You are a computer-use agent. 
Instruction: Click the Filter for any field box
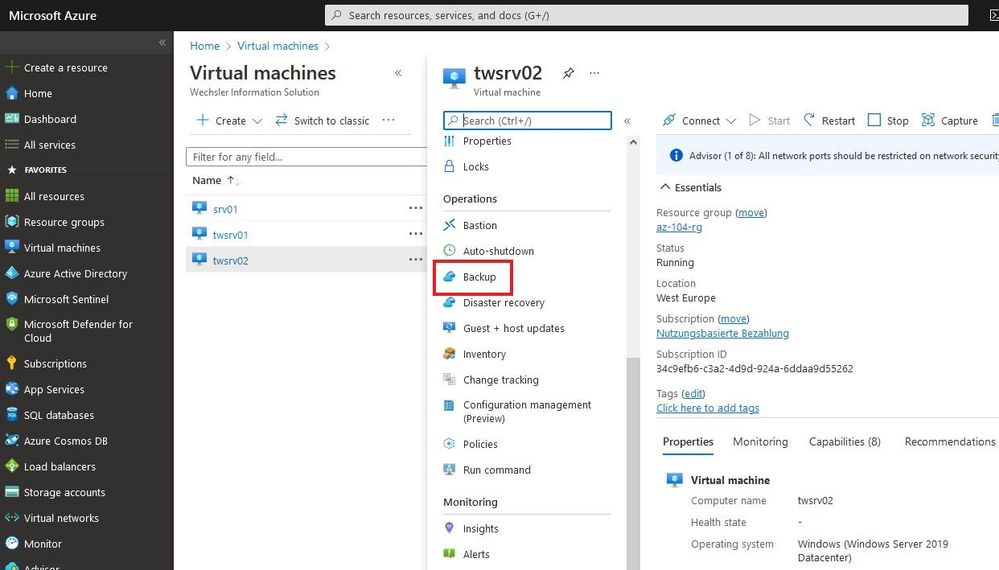coord(306,157)
